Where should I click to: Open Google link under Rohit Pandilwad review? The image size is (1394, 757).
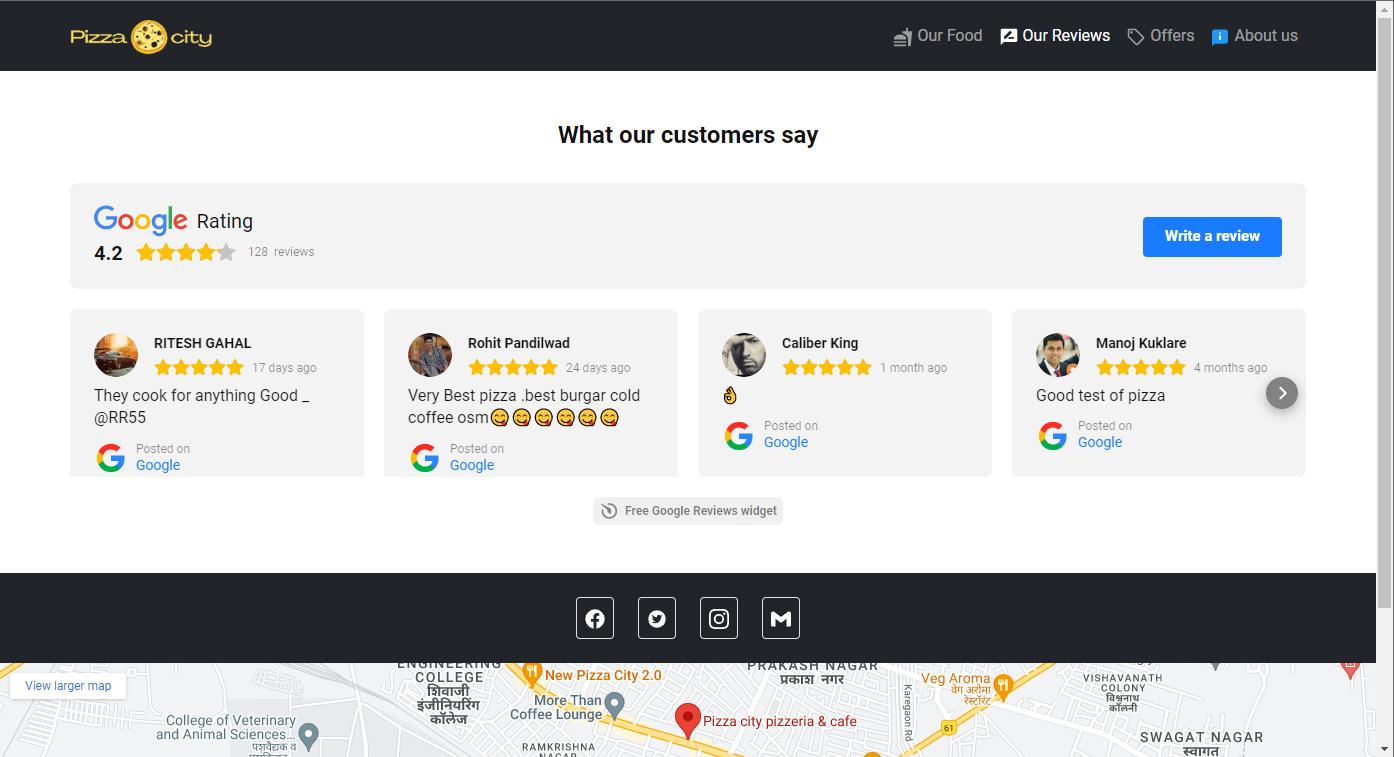(x=472, y=465)
